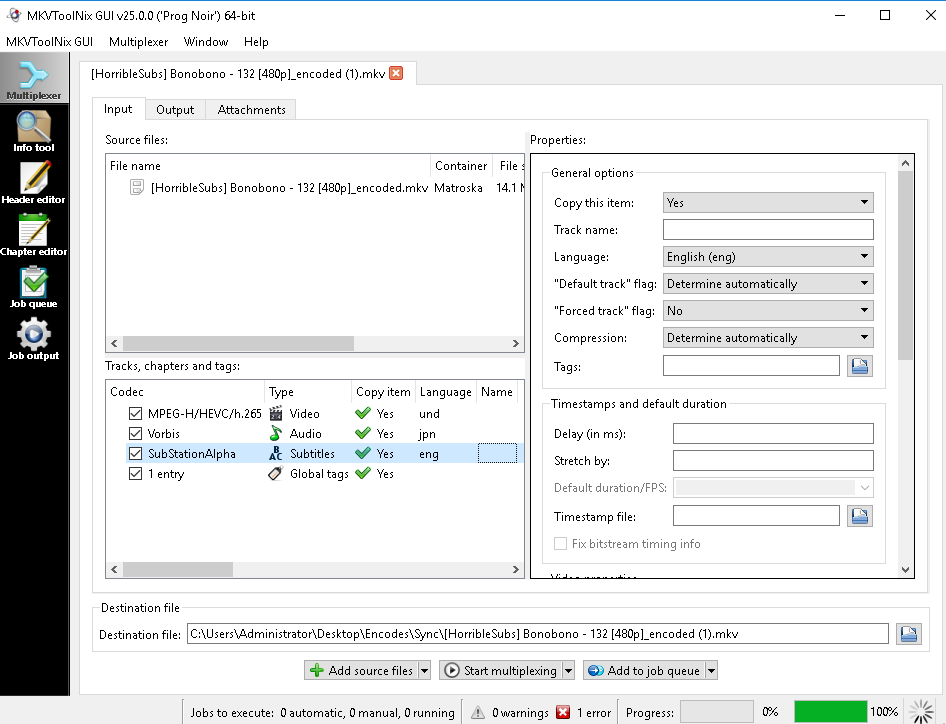Switch to the Attachments tab

(x=251, y=110)
